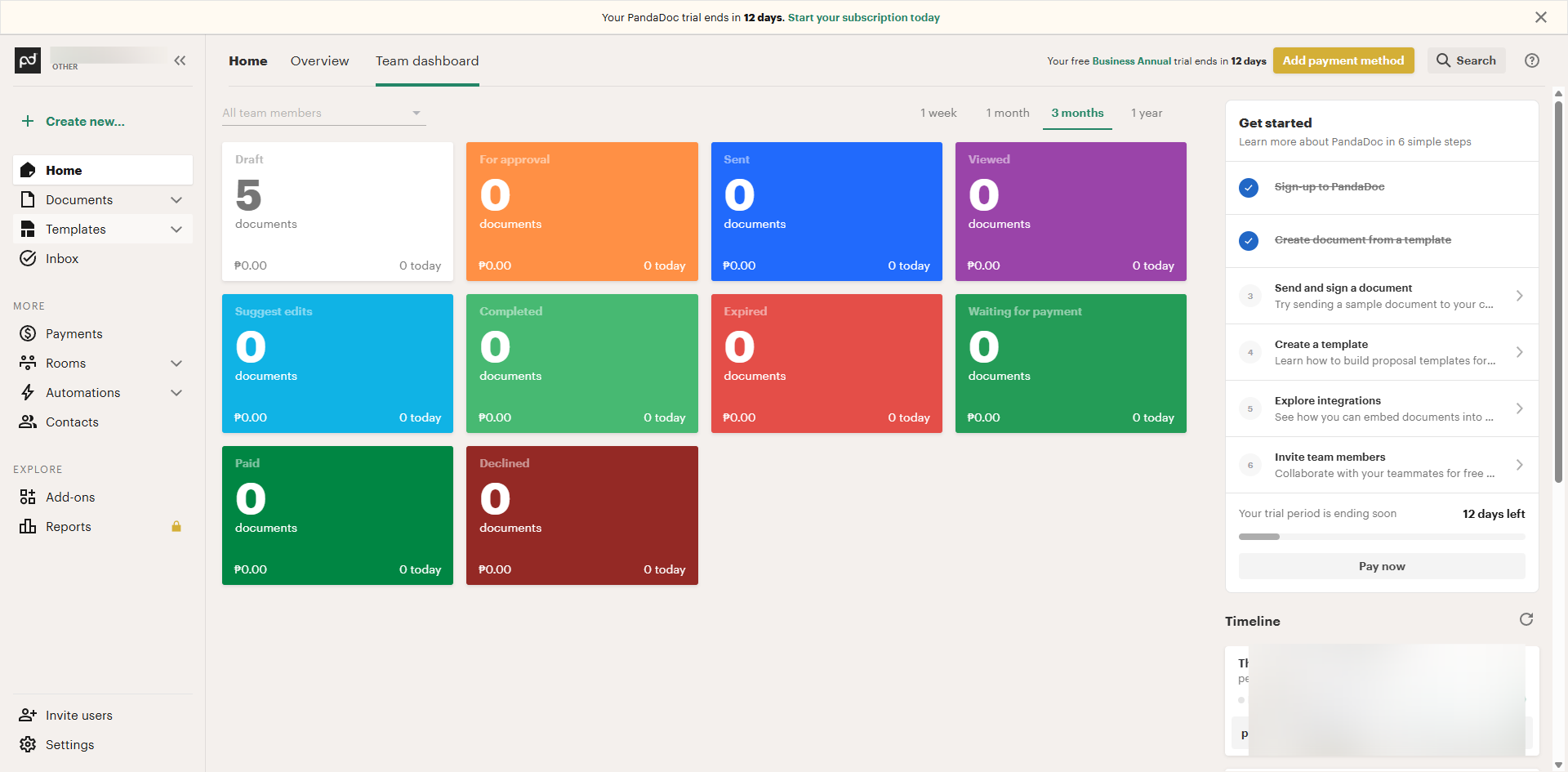Viewport: 1568px width, 772px height.
Task: Collapse the sidebar with double-chevron icon
Action: pyautogui.click(x=180, y=60)
